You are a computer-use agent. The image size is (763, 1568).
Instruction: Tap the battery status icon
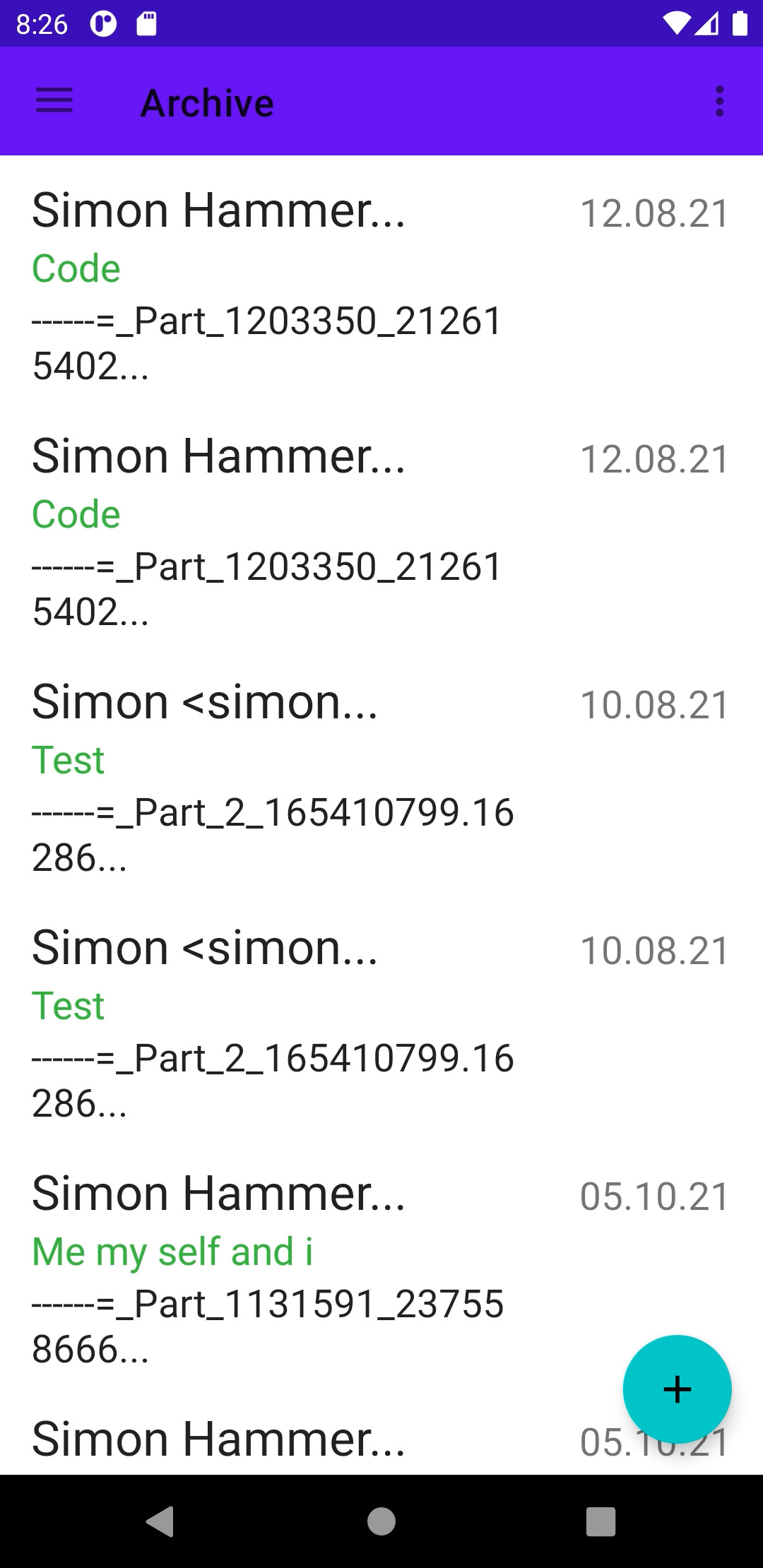(x=740, y=24)
